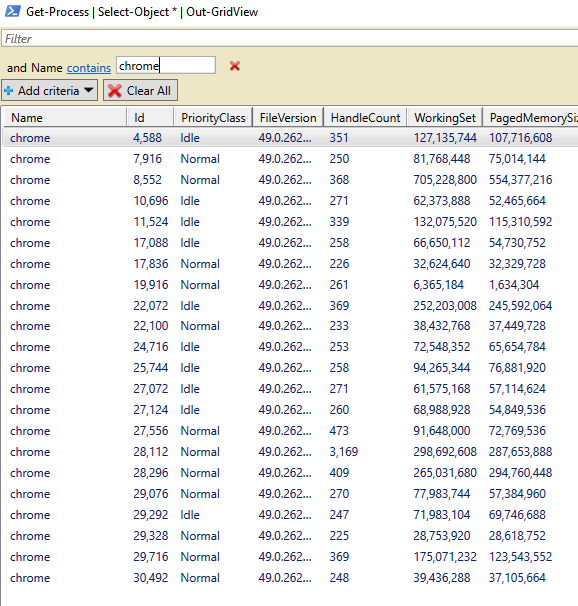Sort by PagedMemorySize column header
The image size is (578, 606).
[x=530, y=117]
